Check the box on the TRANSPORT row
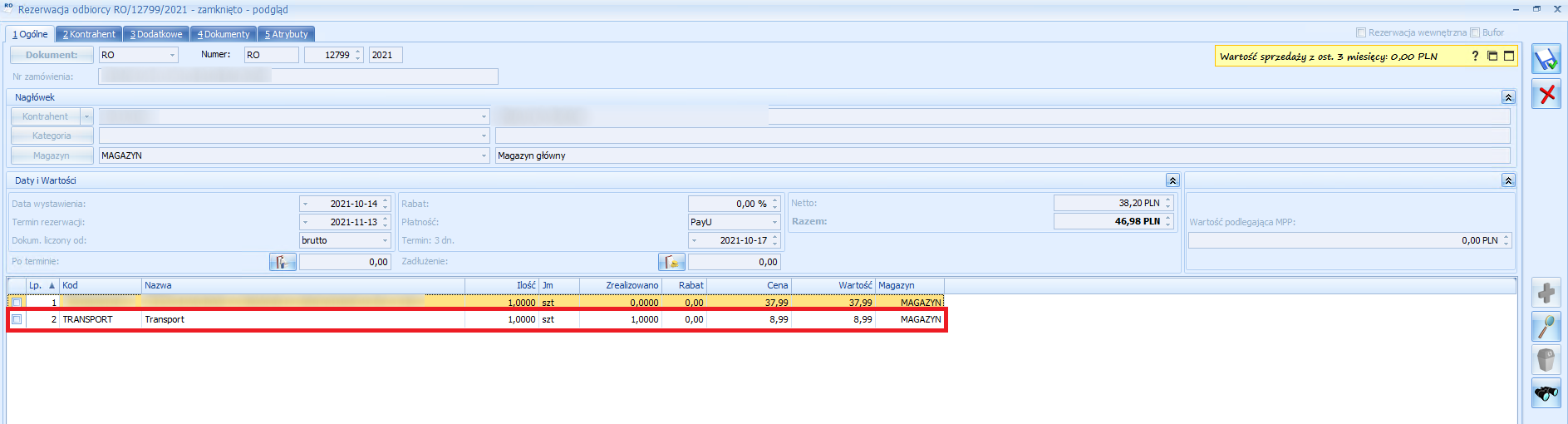This screenshot has width=1568, height=424. coord(17,319)
